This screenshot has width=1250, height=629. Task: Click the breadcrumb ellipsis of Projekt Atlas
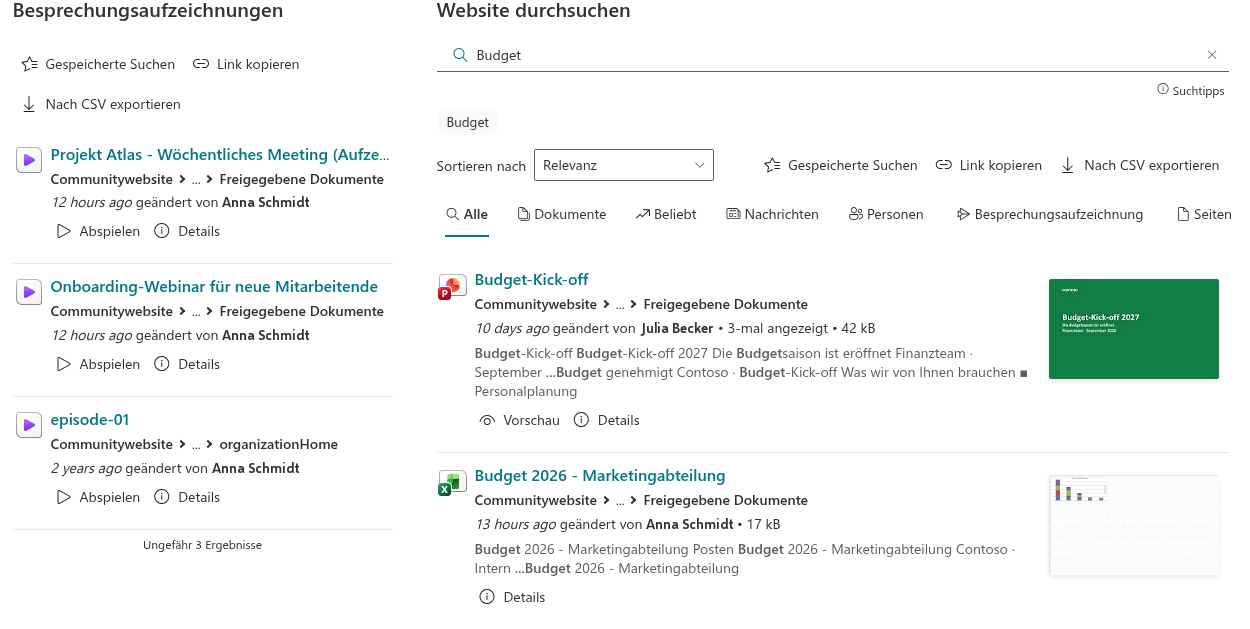pos(196,179)
